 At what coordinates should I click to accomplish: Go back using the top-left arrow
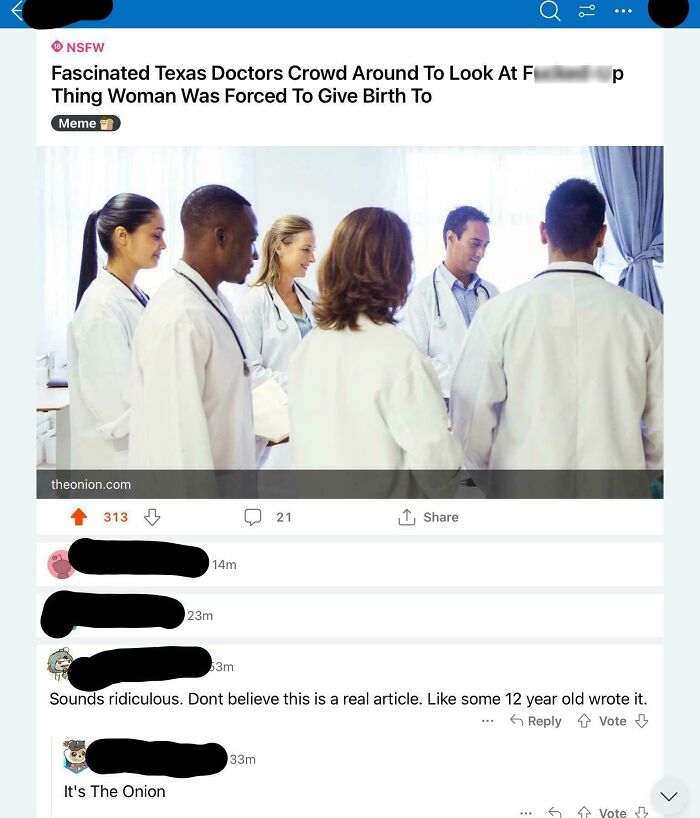17,10
